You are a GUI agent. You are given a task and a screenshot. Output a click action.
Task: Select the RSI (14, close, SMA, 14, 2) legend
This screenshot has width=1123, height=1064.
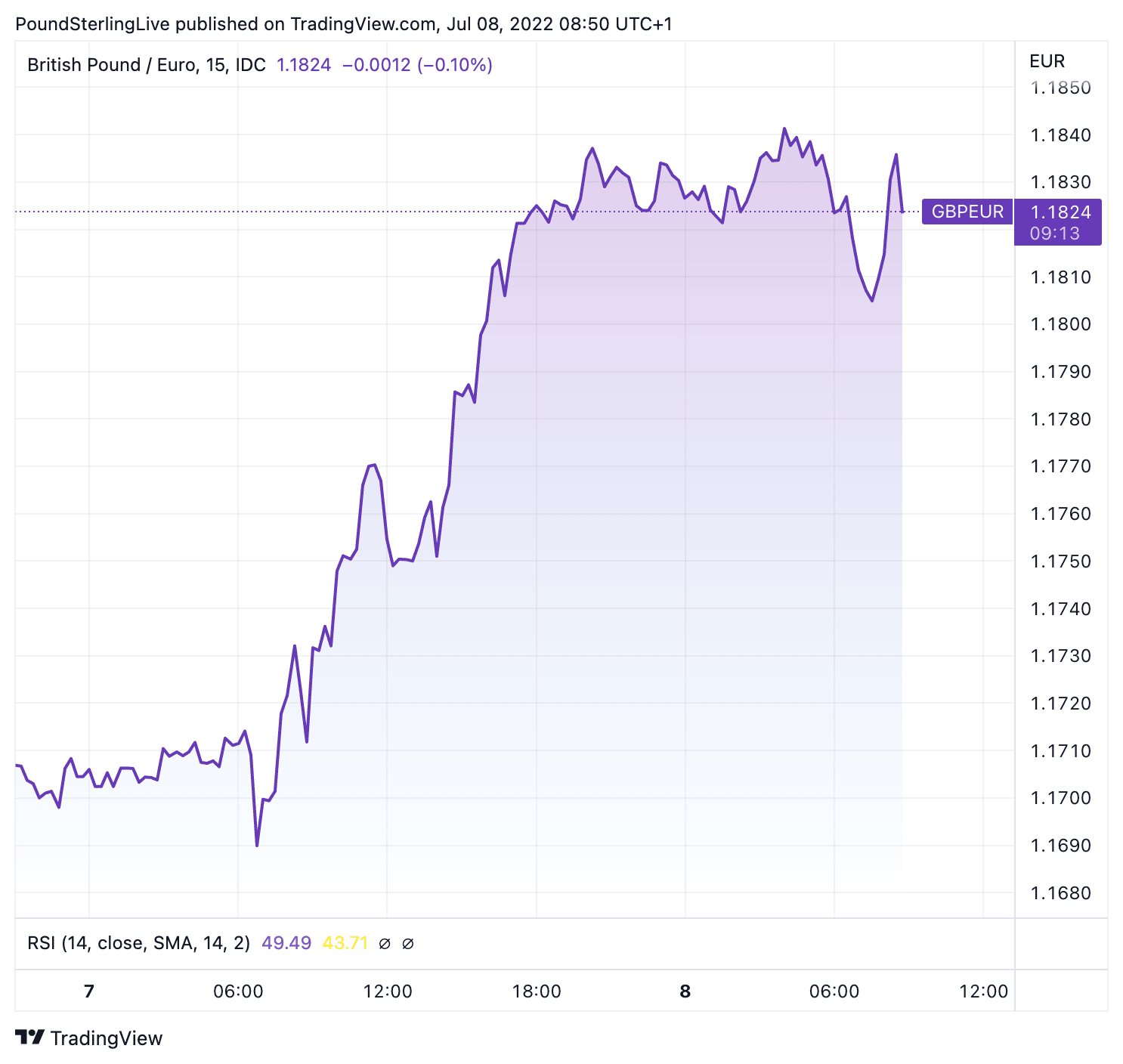(139, 943)
